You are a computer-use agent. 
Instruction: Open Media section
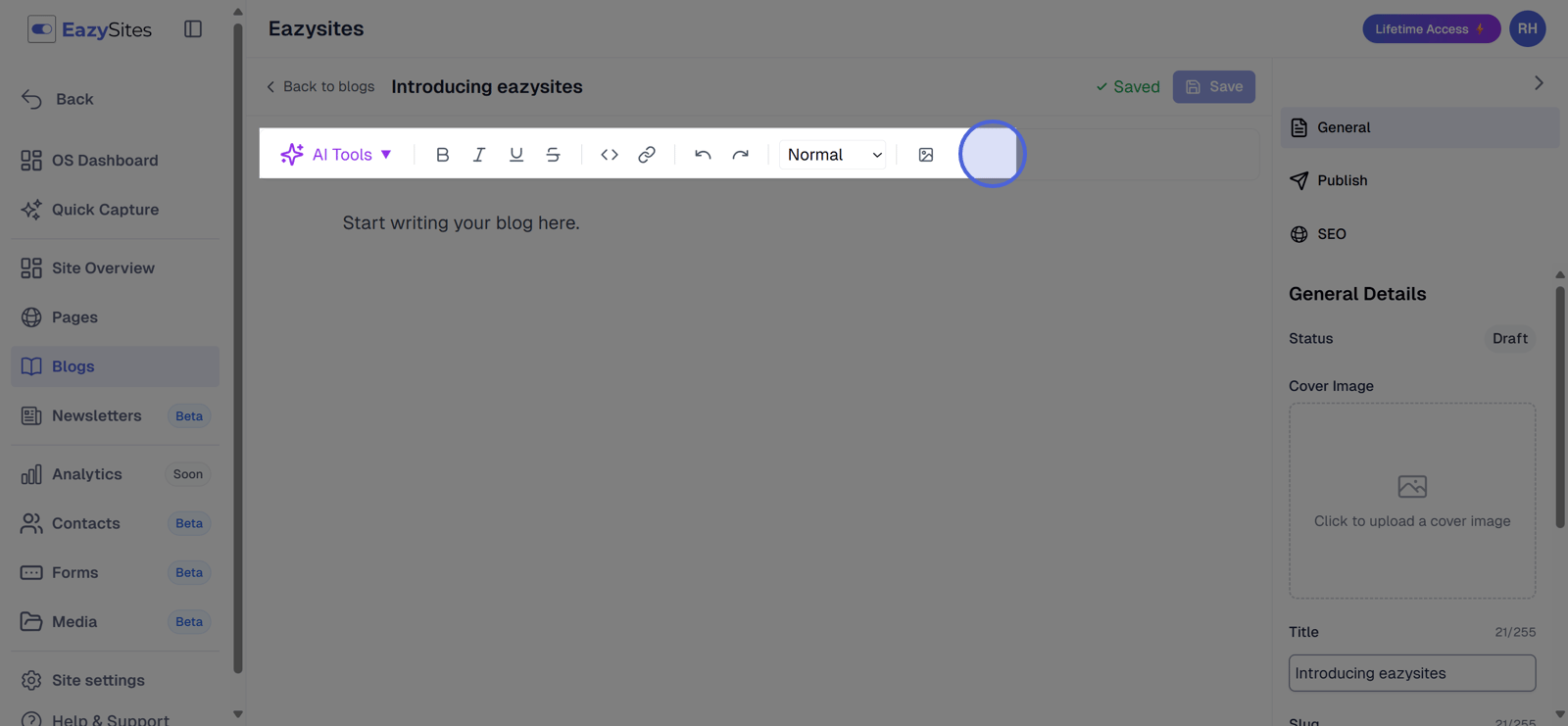click(115, 621)
